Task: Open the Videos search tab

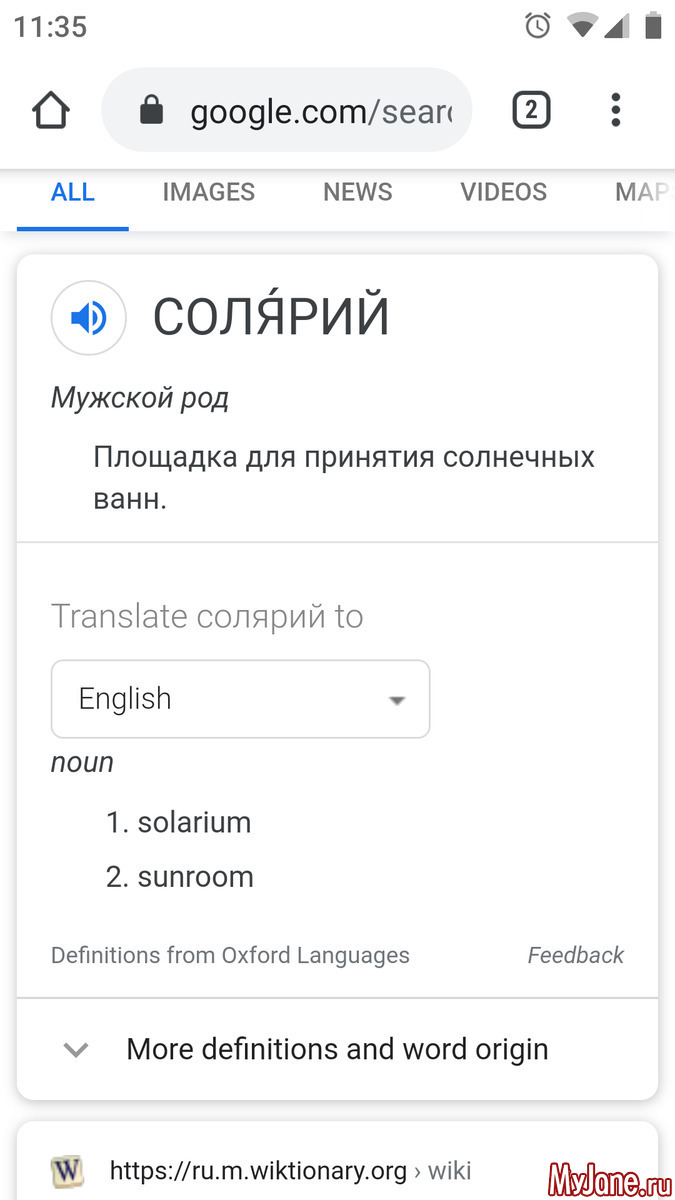Action: [503, 192]
